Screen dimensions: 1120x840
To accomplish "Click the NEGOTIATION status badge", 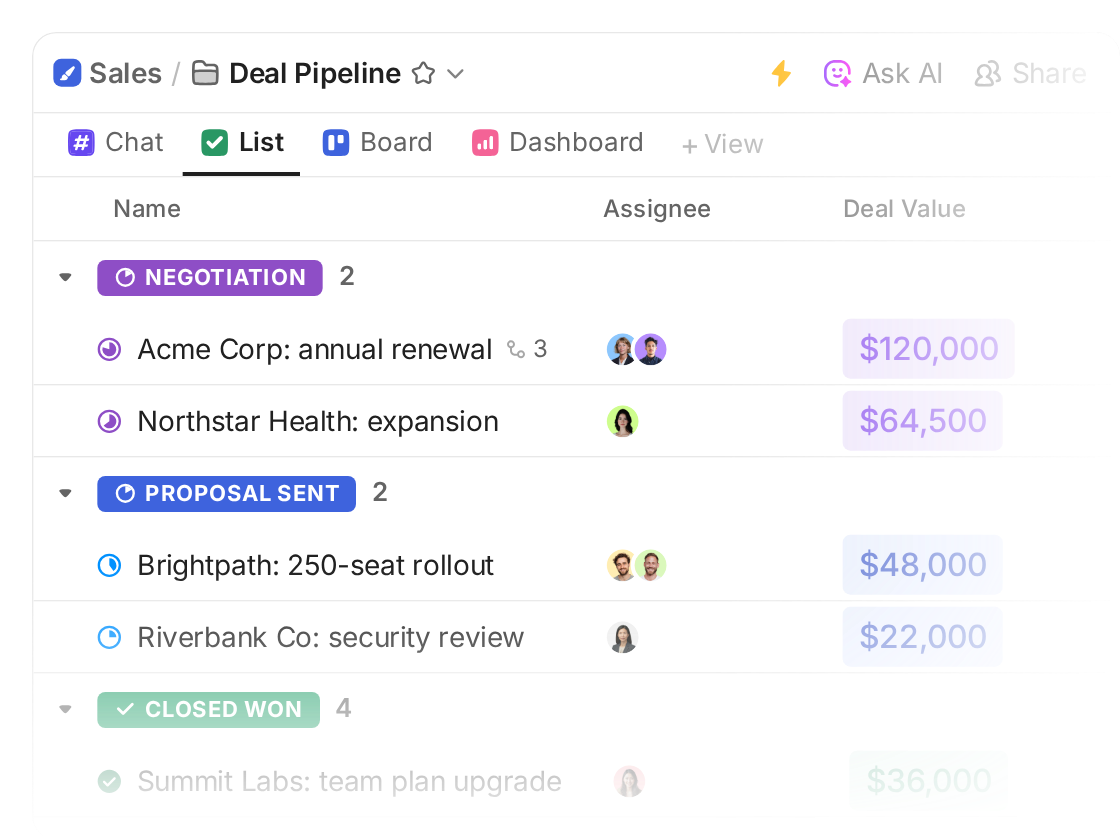I will (x=210, y=278).
